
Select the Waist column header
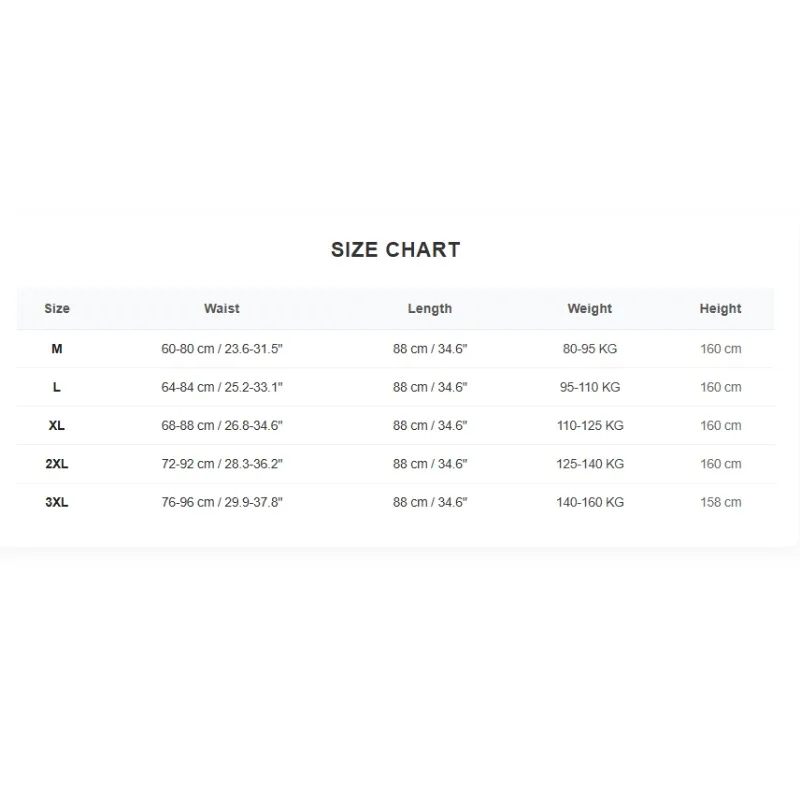click(x=221, y=309)
